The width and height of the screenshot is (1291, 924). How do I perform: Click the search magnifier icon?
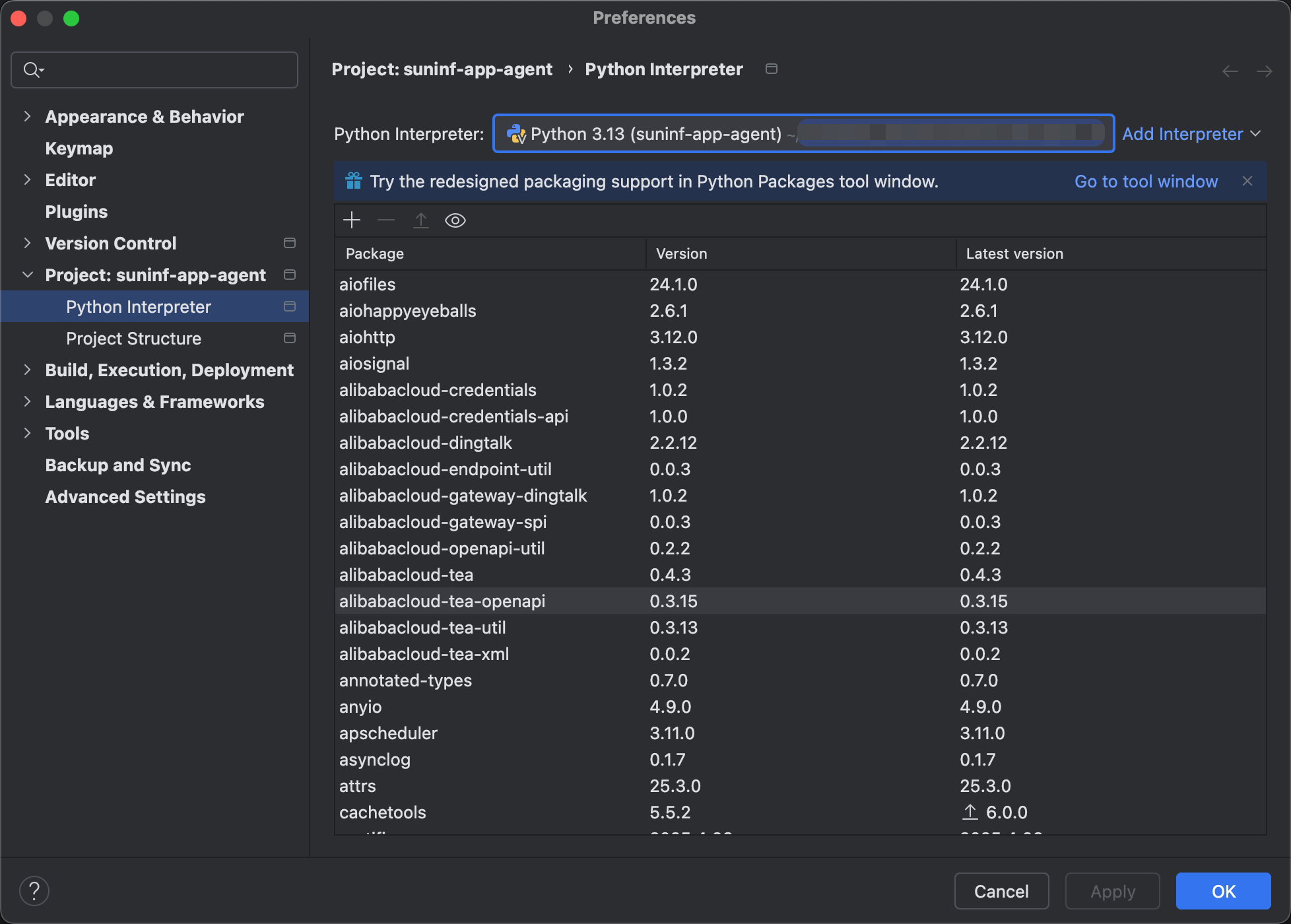32,69
